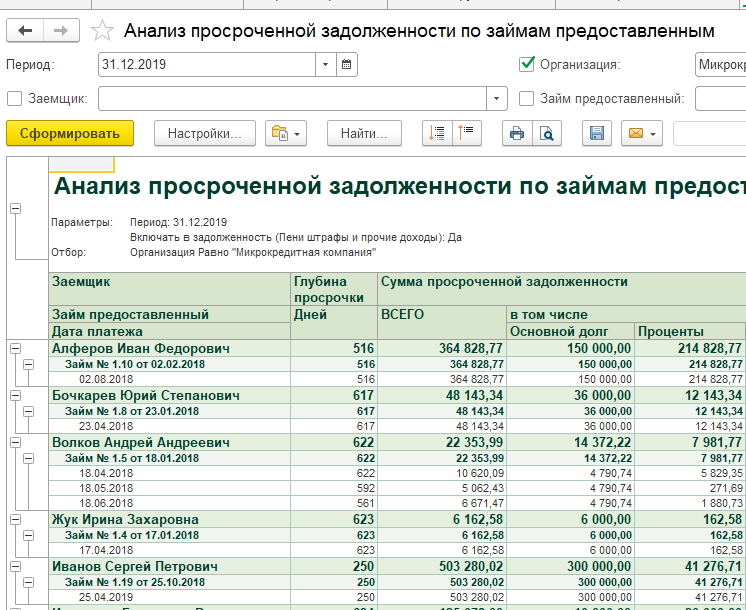Collapse Иванов Сергей Петрович group
746x610 pixels.
16,566
